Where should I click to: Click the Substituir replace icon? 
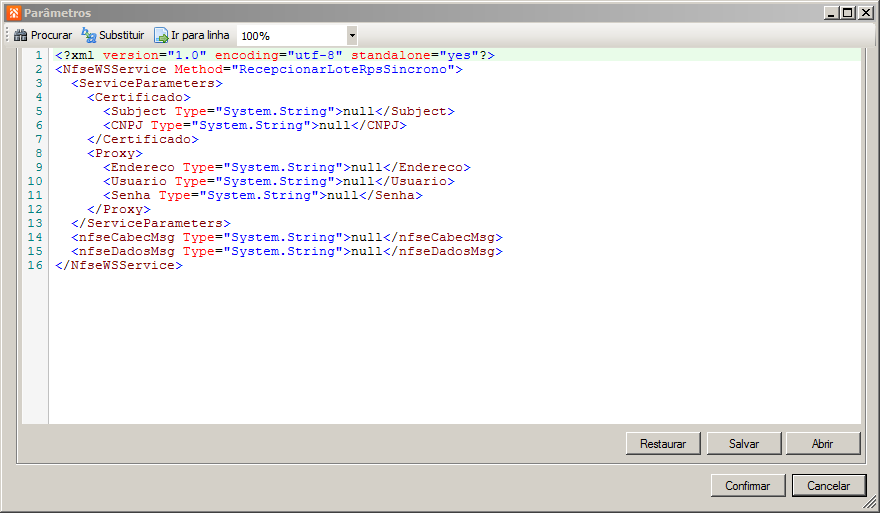(x=89, y=35)
